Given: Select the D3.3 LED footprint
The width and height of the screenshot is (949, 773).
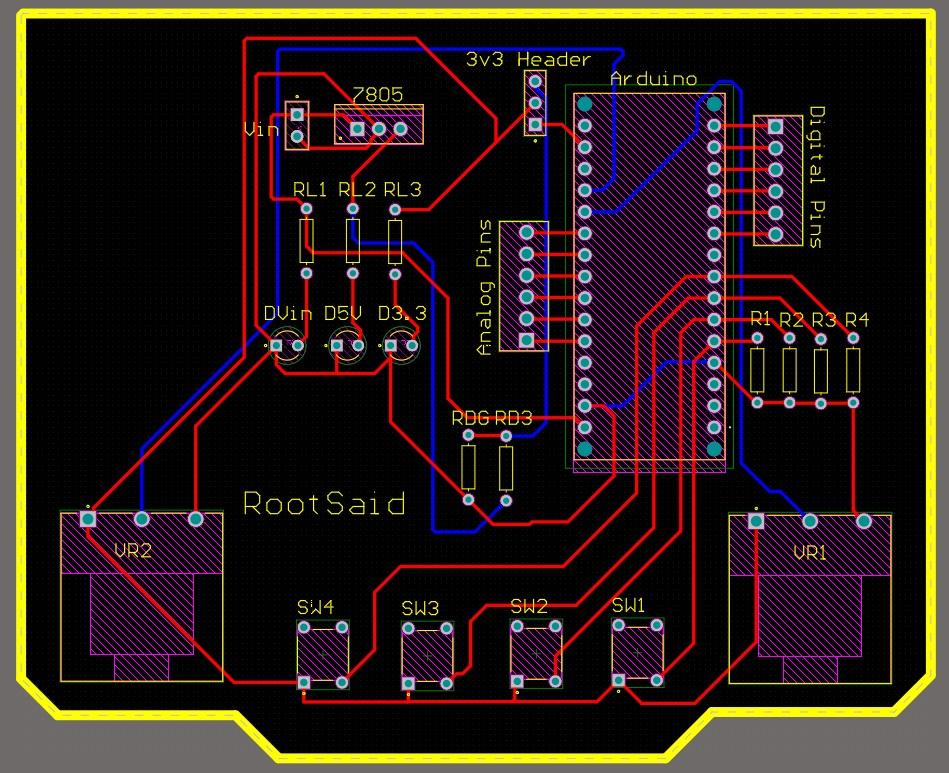Looking at the screenshot, I should point(402,346).
